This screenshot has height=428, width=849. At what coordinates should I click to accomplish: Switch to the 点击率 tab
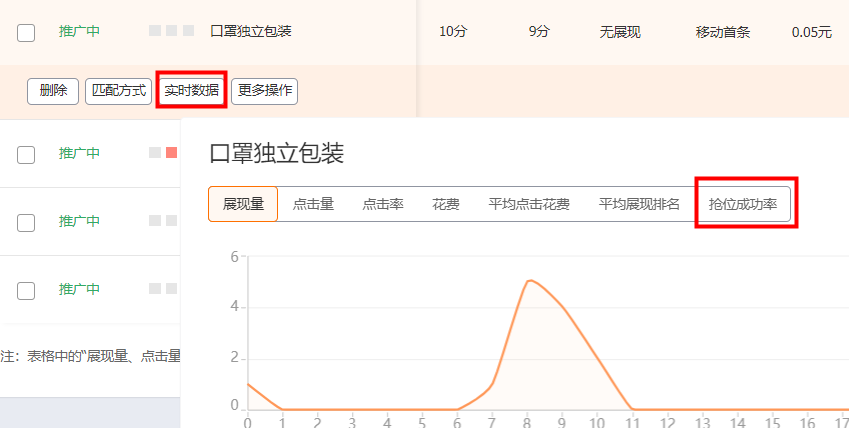[383, 204]
